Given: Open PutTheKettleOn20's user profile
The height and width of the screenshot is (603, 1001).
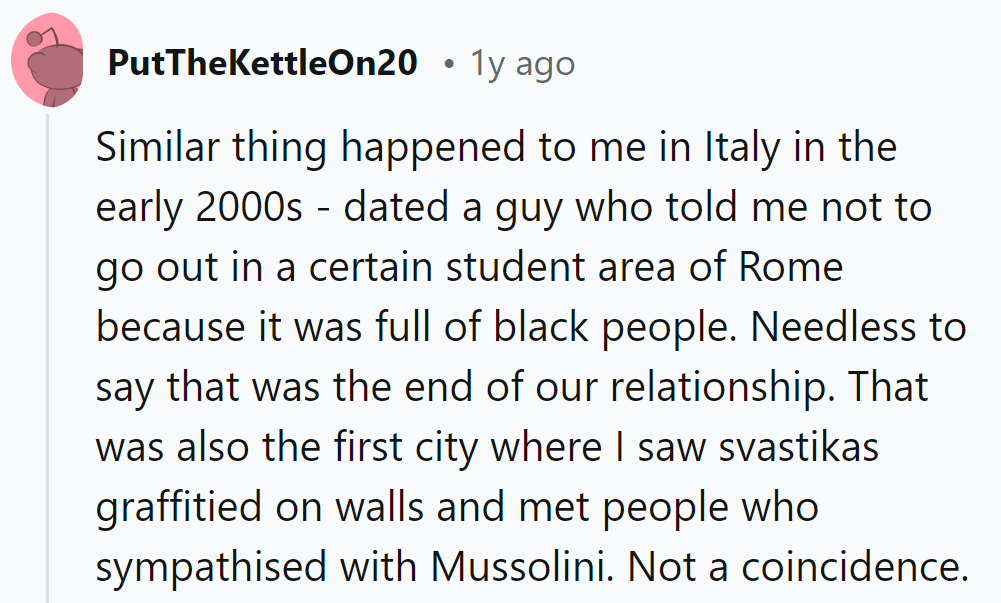Looking at the screenshot, I should (x=262, y=64).
